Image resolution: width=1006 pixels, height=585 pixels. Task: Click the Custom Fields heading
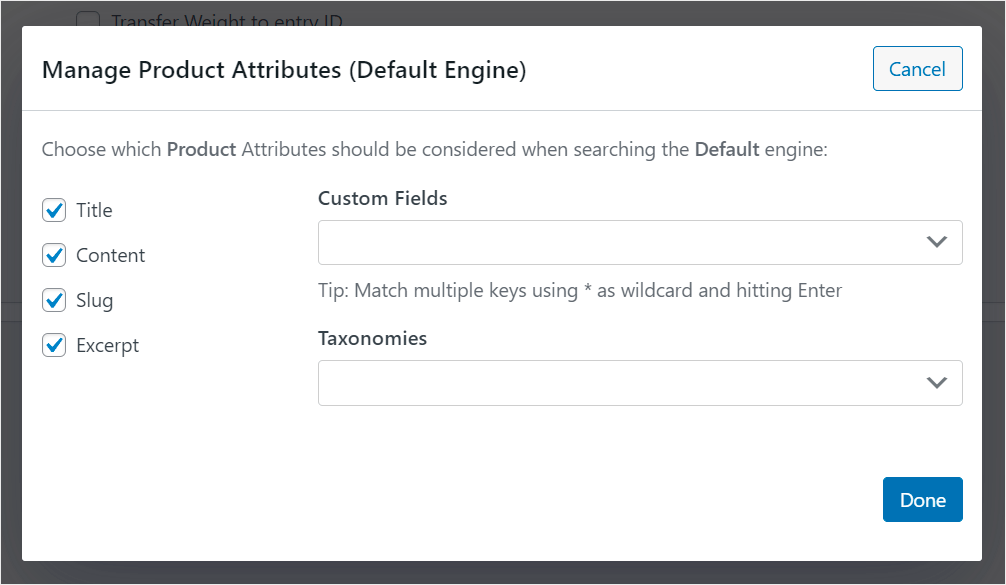[x=382, y=198]
